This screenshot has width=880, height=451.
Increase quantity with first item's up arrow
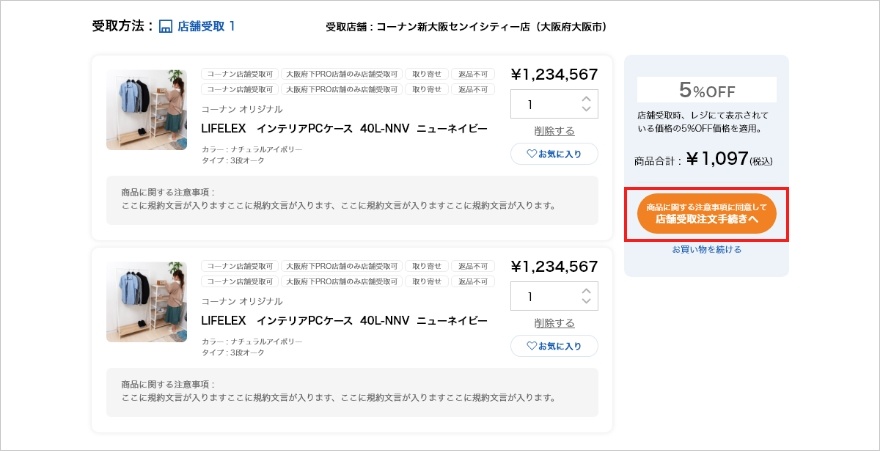(586, 99)
